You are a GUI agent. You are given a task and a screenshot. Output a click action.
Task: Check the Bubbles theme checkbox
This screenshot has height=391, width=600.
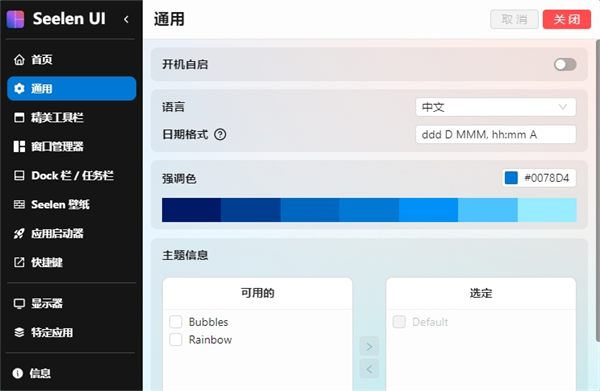(x=176, y=322)
